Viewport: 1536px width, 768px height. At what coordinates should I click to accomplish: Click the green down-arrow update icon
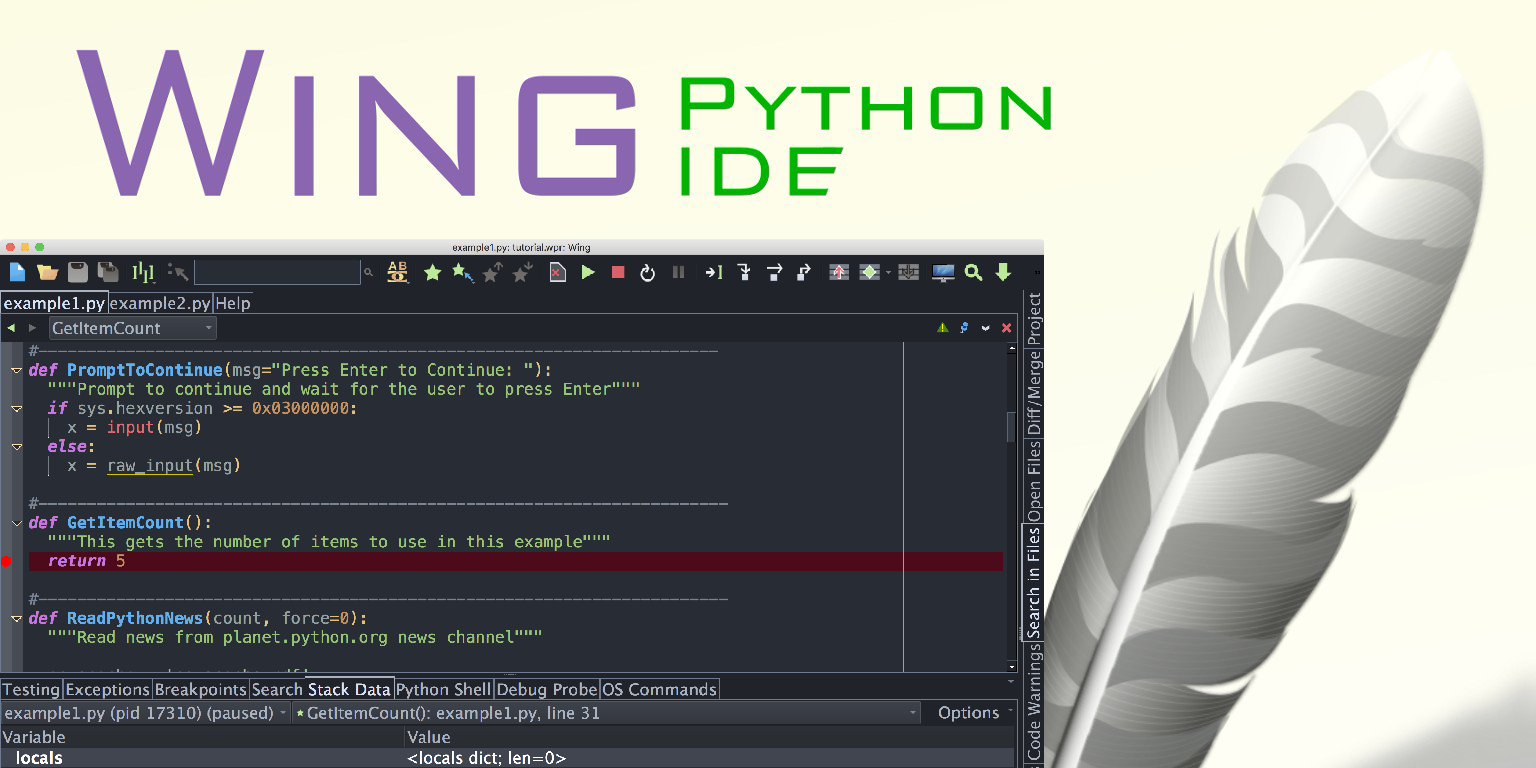pyautogui.click(x=1003, y=272)
